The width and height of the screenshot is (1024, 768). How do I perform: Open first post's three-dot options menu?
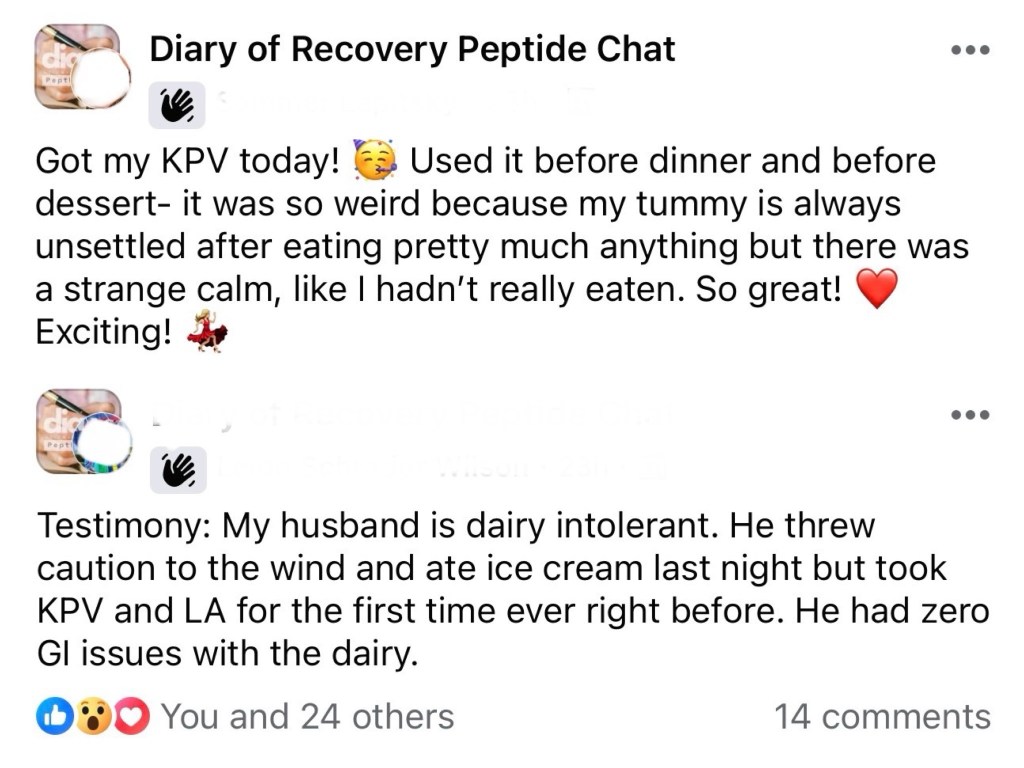(969, 50)
